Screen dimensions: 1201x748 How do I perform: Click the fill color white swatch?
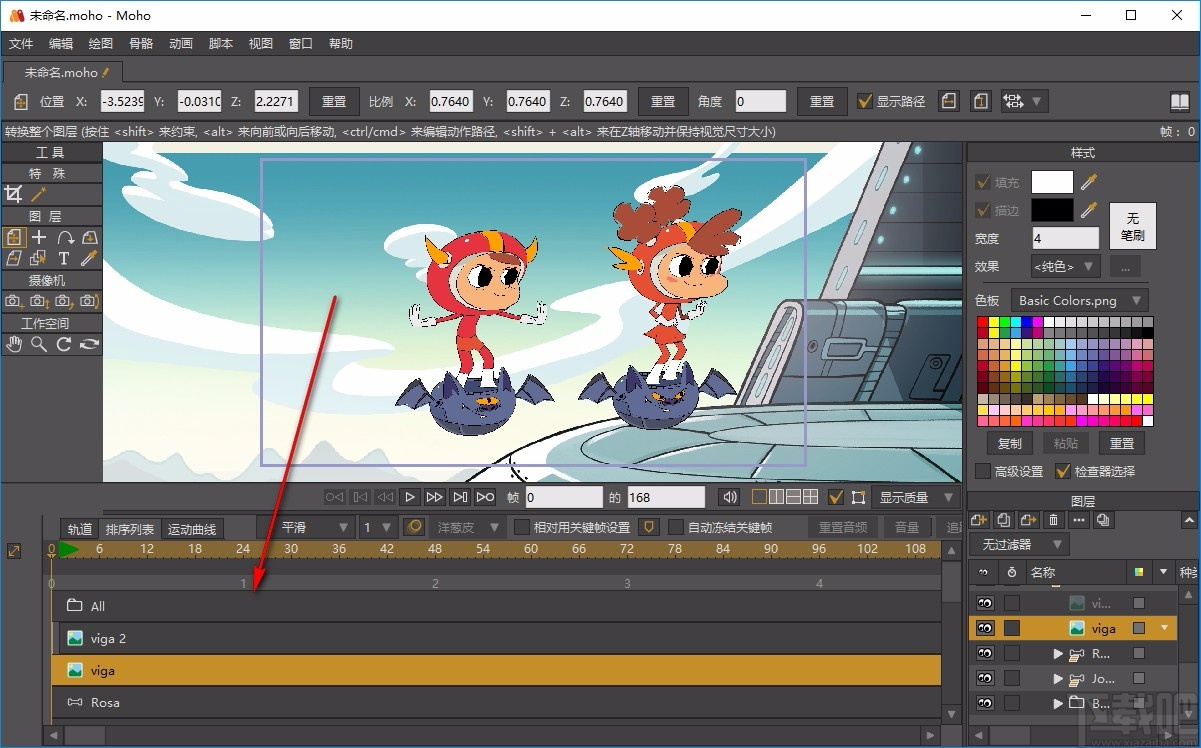1052,182
